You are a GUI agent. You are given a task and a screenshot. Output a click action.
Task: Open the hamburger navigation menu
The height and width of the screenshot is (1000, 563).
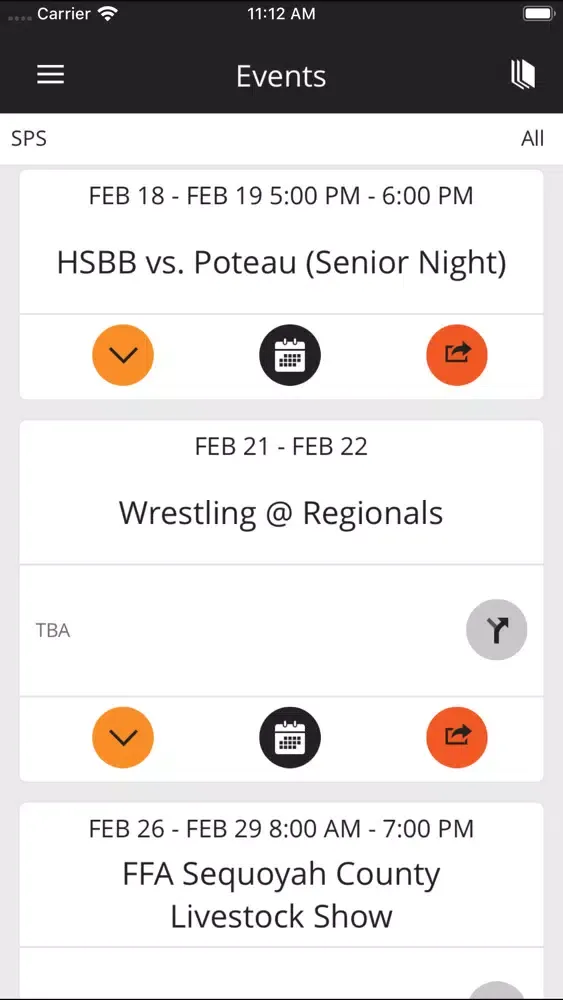[x=50, y=75]
